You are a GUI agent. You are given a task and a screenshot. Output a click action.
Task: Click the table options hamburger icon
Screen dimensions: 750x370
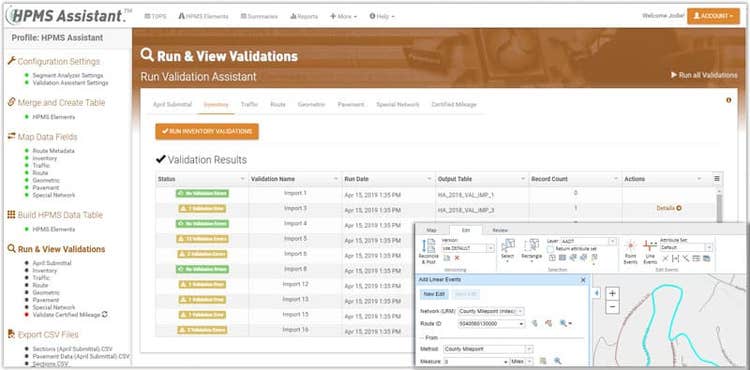717,178
